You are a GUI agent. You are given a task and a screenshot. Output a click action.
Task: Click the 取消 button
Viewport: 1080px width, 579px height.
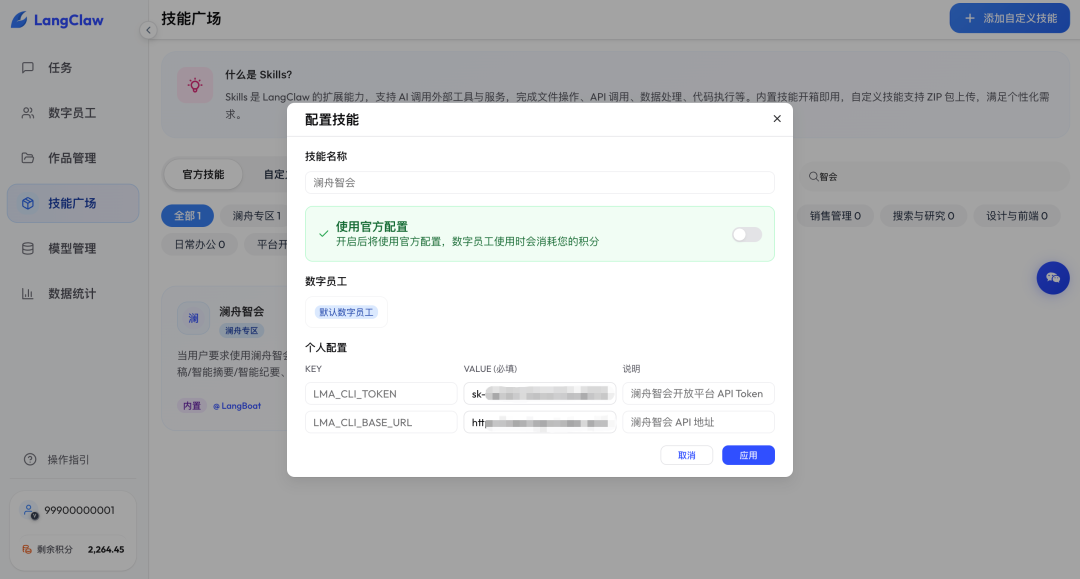point(686,455)
